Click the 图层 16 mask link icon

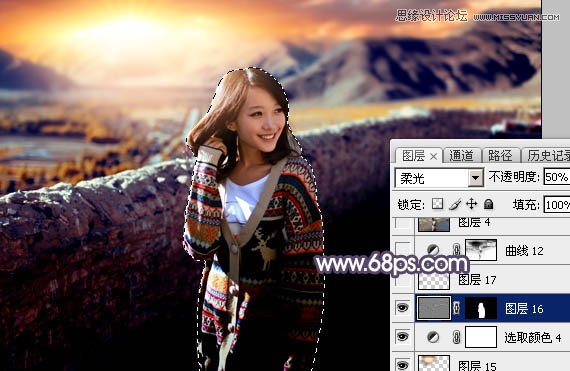[x=457, y=308]
